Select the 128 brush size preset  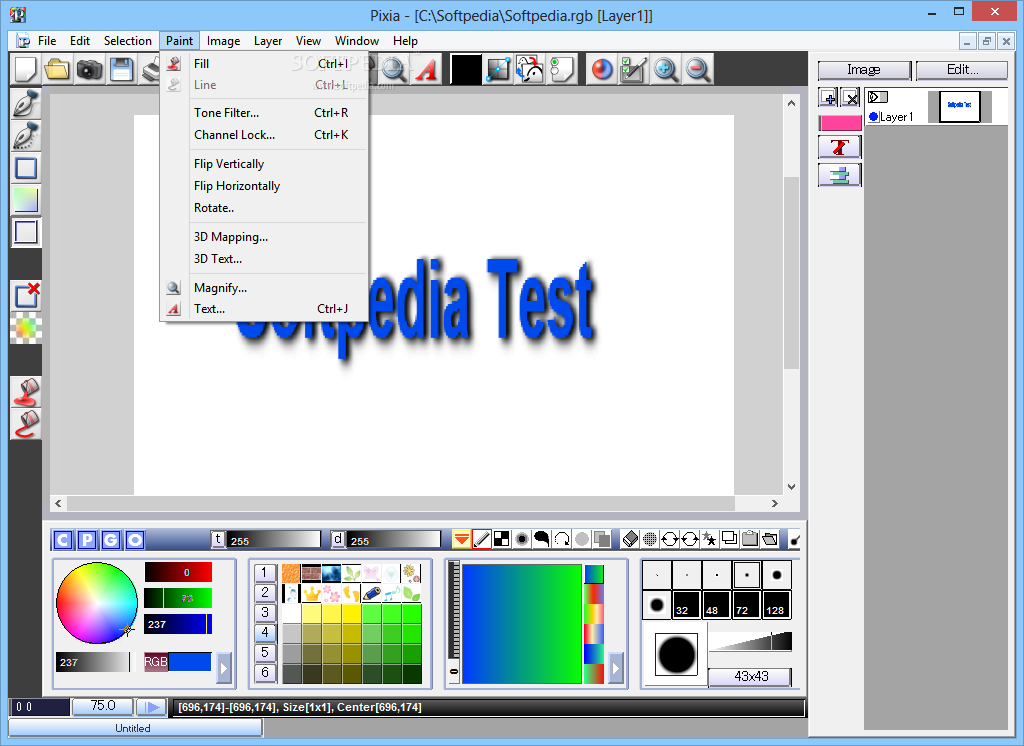[776, 604]
